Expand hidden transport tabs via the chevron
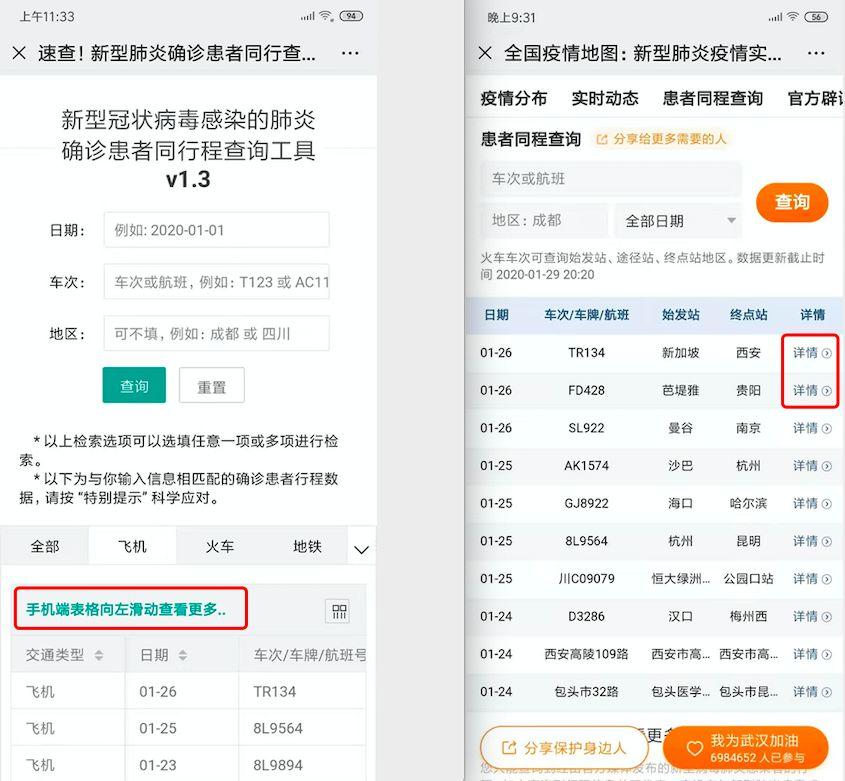Screen dimensions: 845x781 tap(361, 546)
